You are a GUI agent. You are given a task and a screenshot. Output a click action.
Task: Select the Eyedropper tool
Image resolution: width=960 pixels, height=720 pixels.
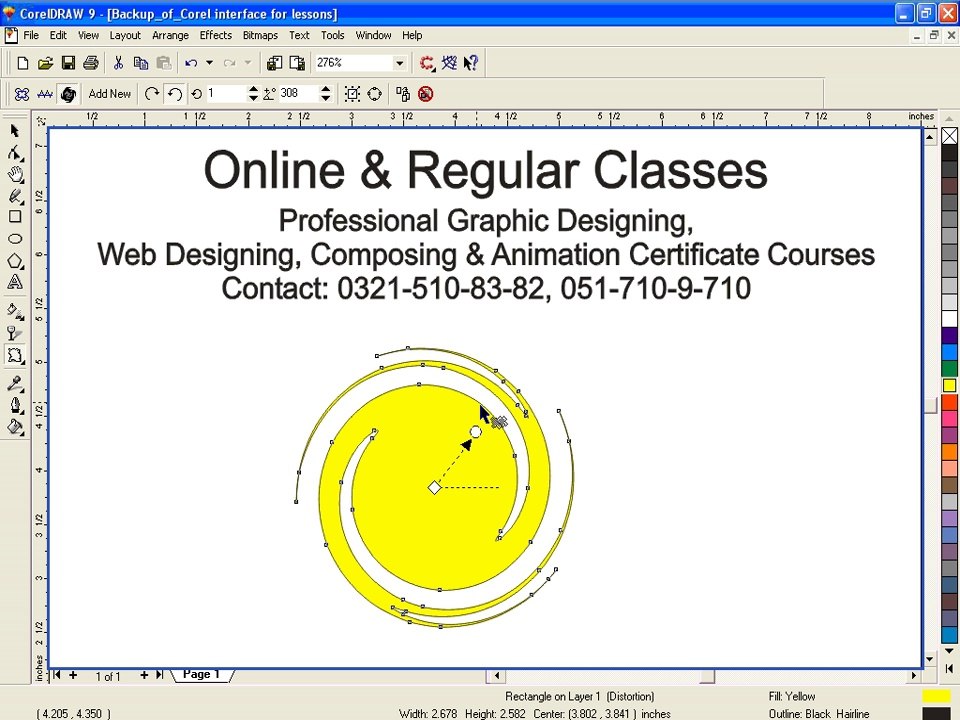pyautogui.click(x=15, y=384)
